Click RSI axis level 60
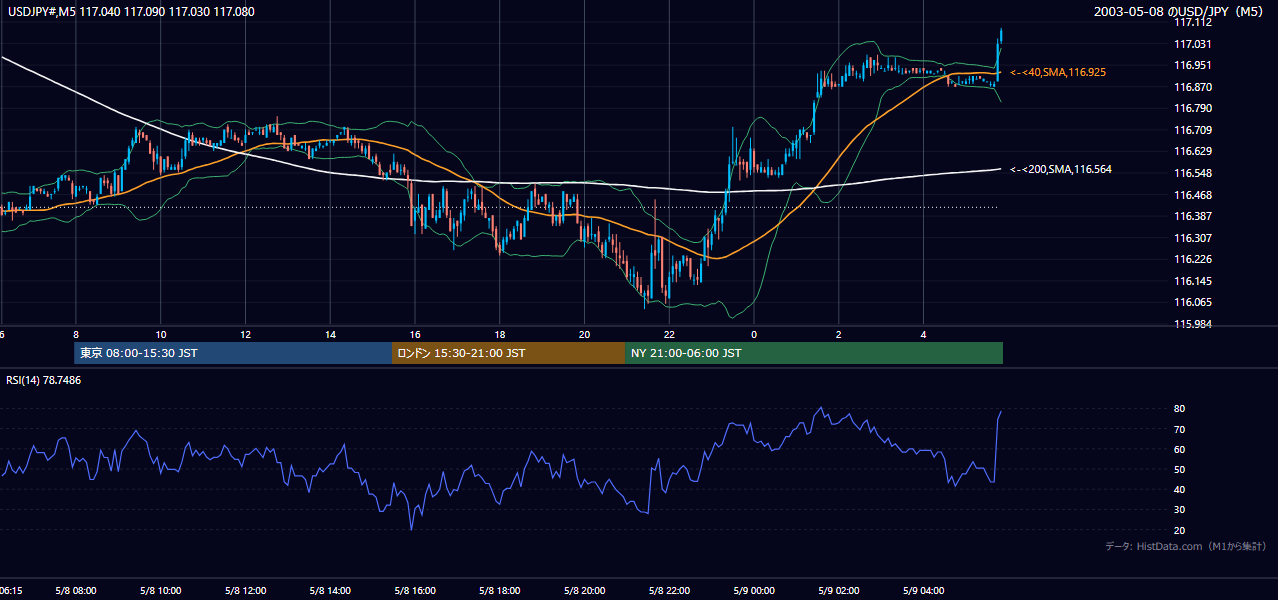 coord(1179,449)
